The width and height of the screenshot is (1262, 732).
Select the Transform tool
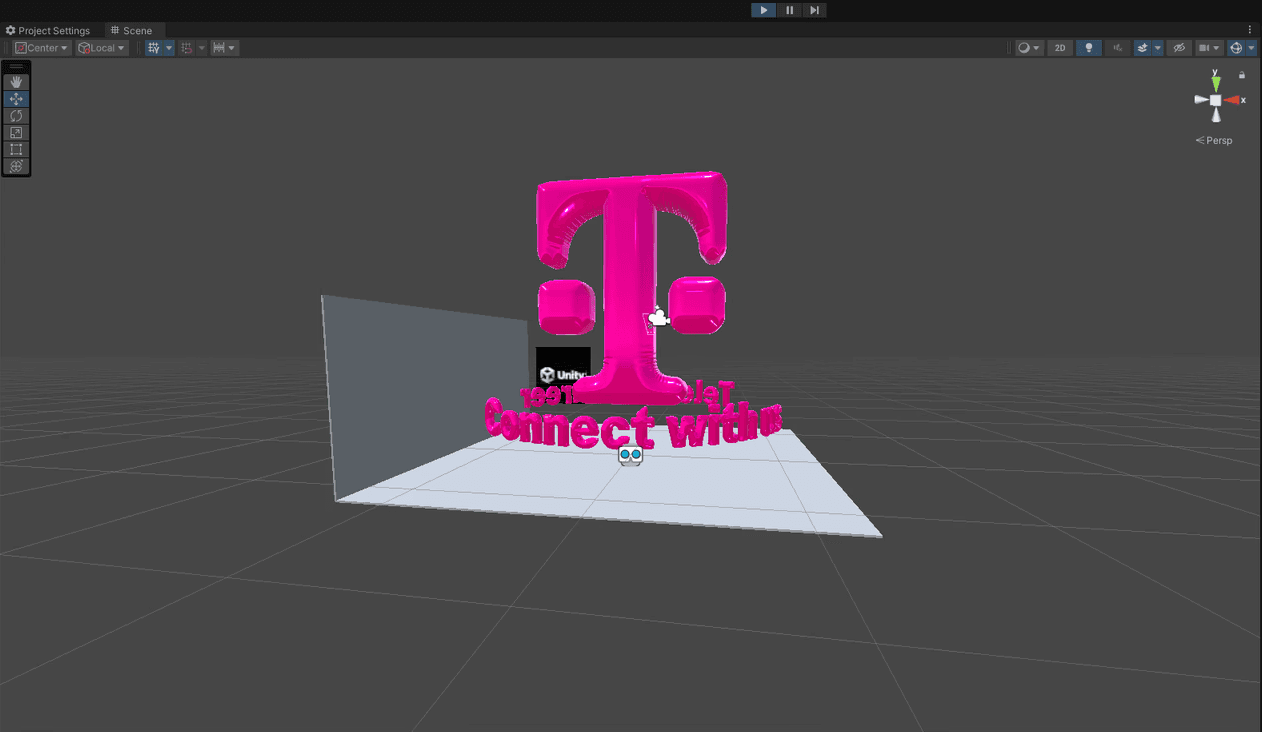[x=16, y=166]
